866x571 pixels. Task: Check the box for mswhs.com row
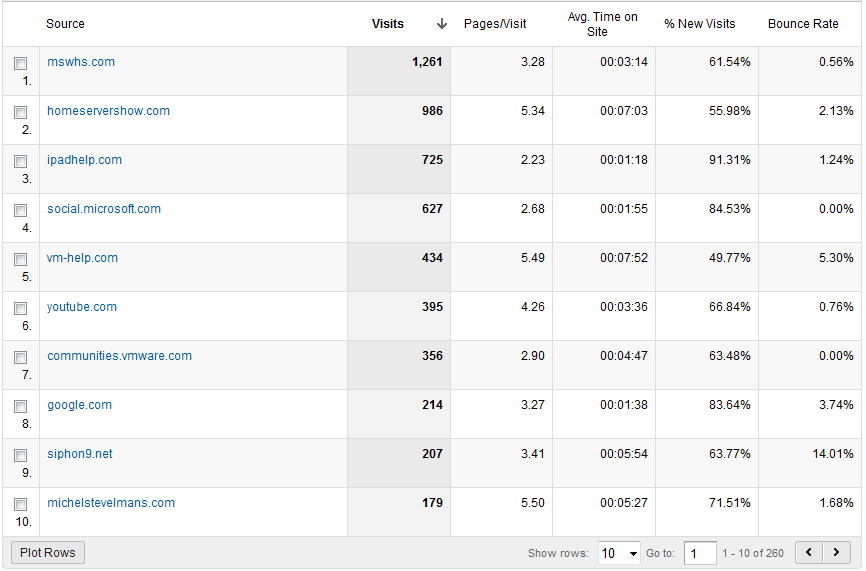point(20,64)
